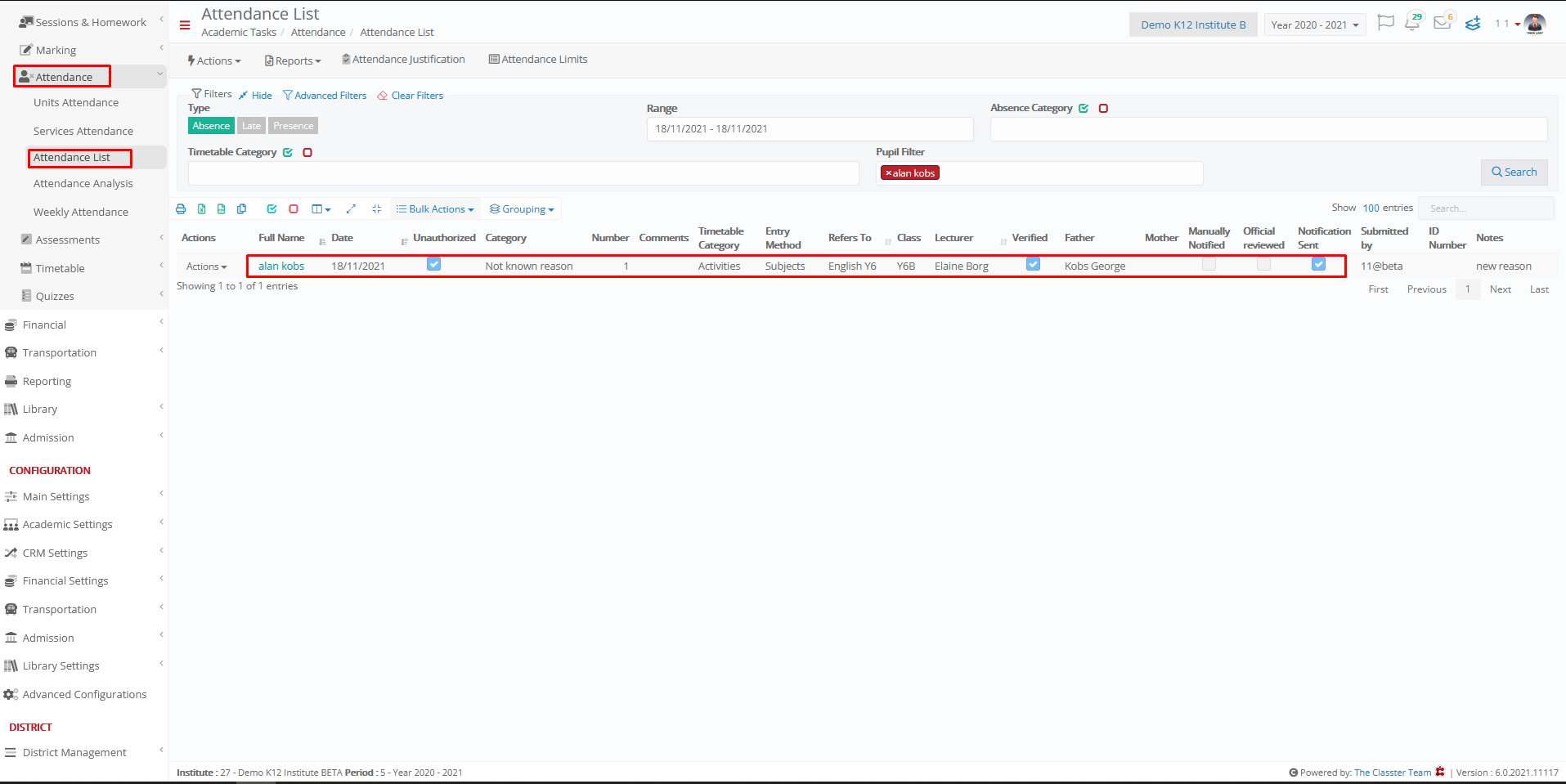The image size is (1566, 784).
Task: Sort by Date column
Action: coord(343,238)
